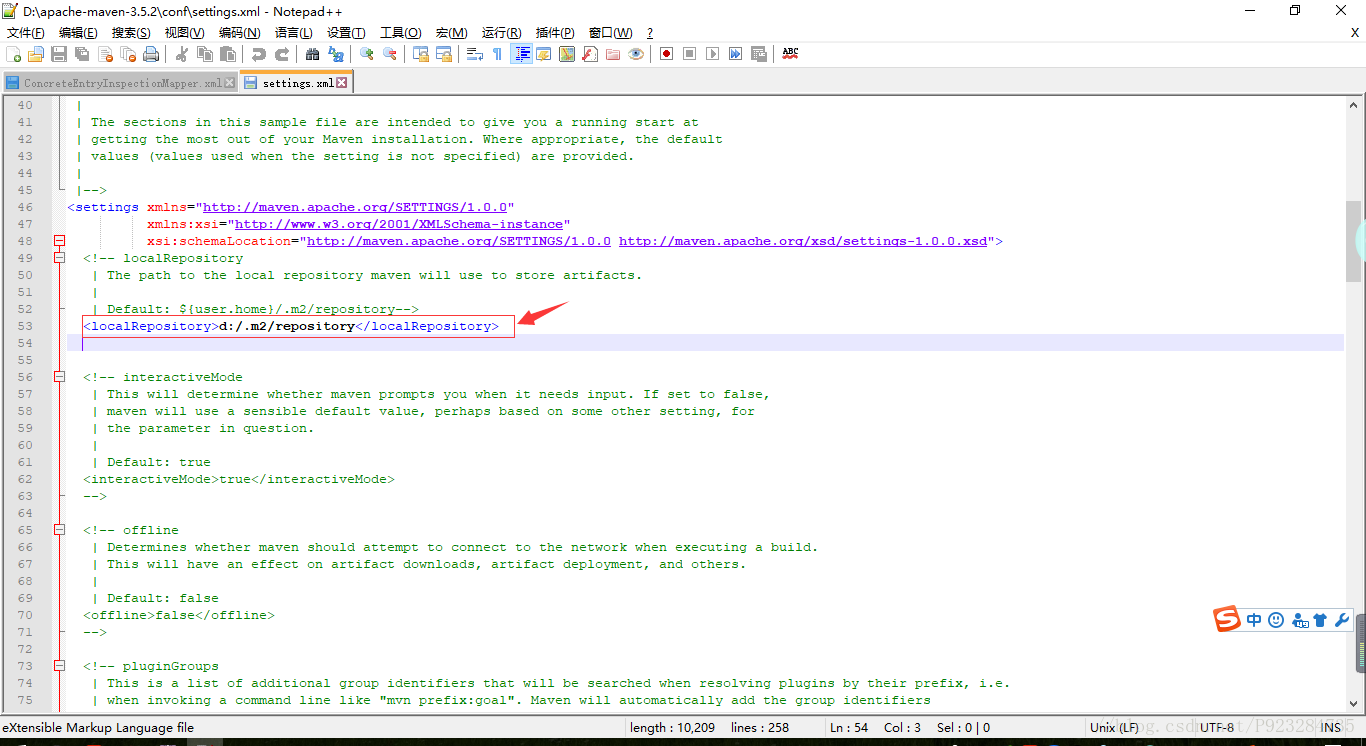Toggle show all characters pilcrow icon
Screen dimensions: 1366x746
click(x=498, y=54)
